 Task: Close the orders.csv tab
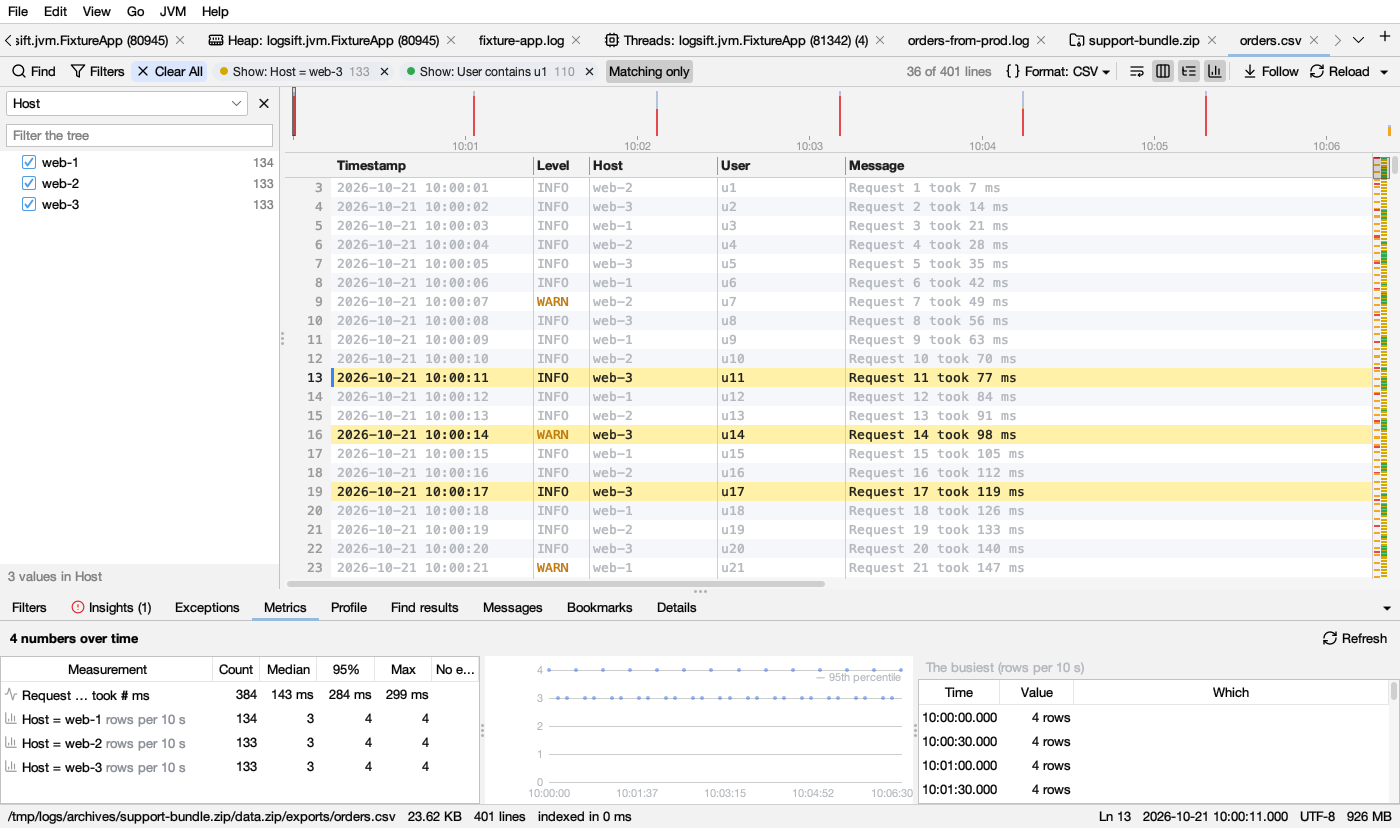(1316, 41)
